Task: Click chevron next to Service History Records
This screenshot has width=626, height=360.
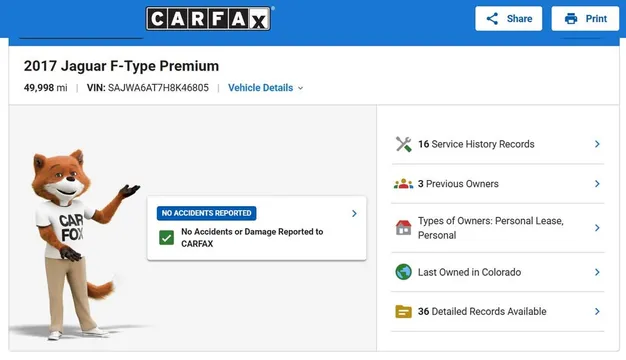Action: tap(597, 144)
